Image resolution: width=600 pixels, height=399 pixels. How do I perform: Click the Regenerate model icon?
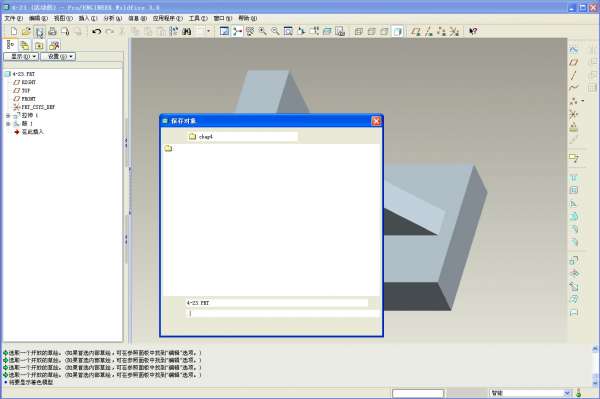click(x=174, y=31)
